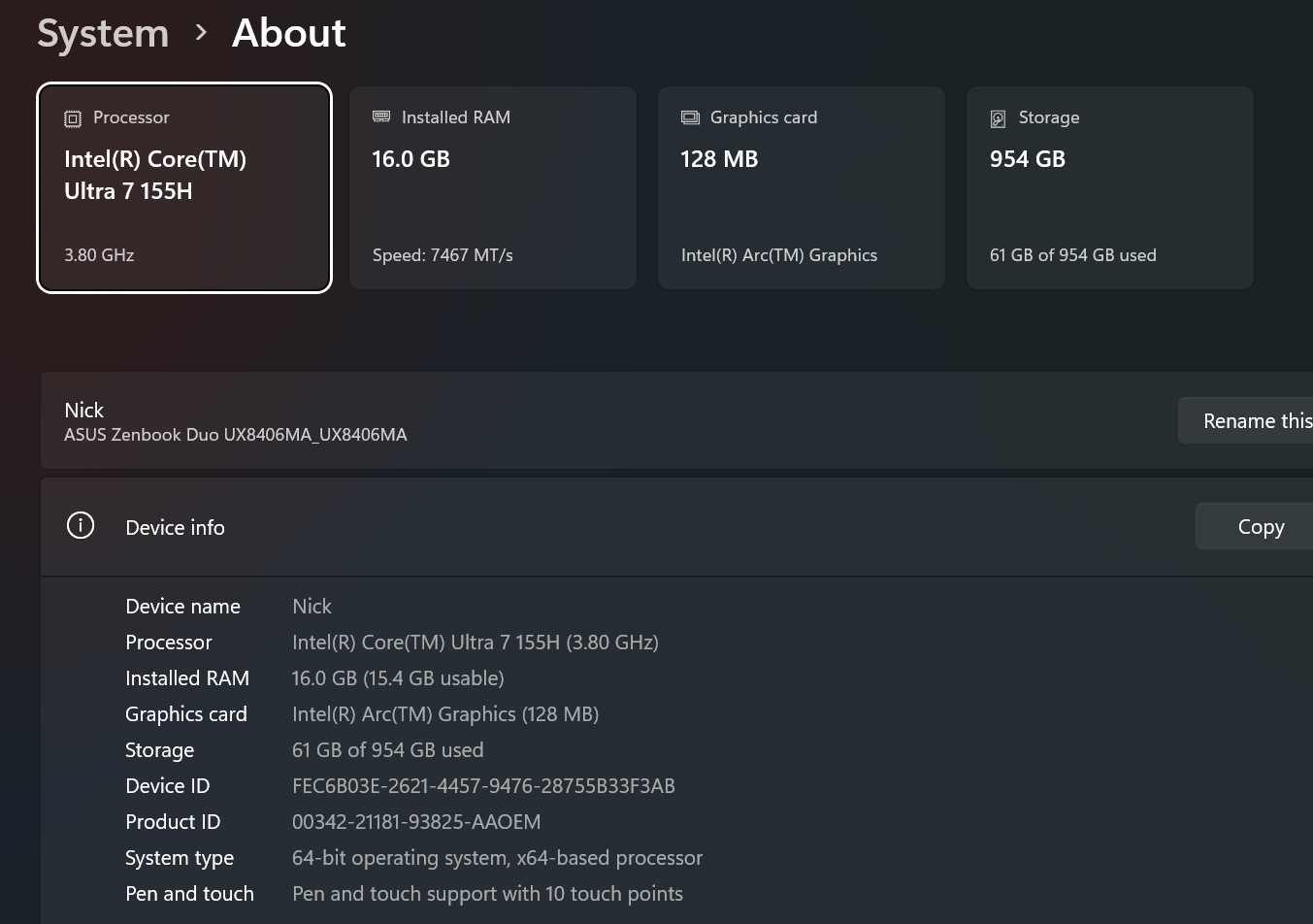Click Intel(R) Arc(TM) Graphics card subtitle
Viewport: 1313px width, 924px height.
(779, 255)
